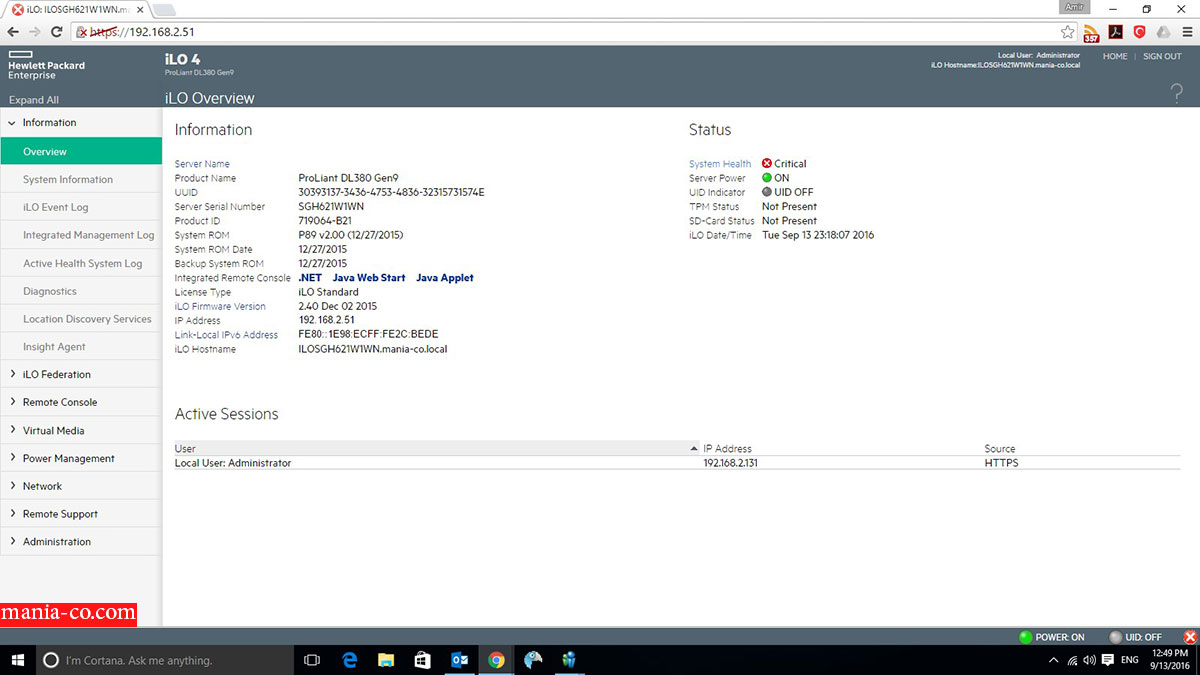Sort sessions by IP Address column
The image size is (1200, 675).
click(843, 449)
